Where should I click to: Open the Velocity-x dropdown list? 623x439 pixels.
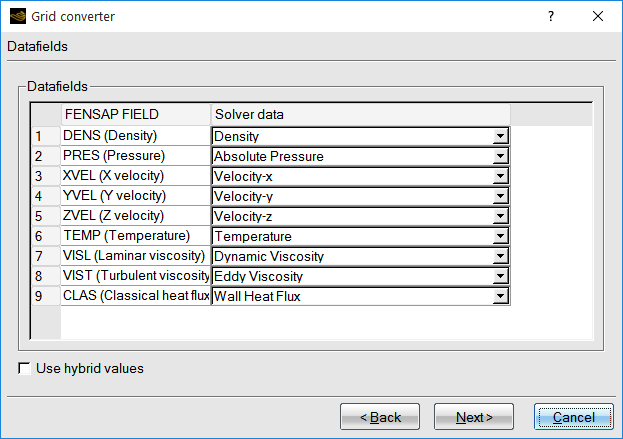pos(500,176)
